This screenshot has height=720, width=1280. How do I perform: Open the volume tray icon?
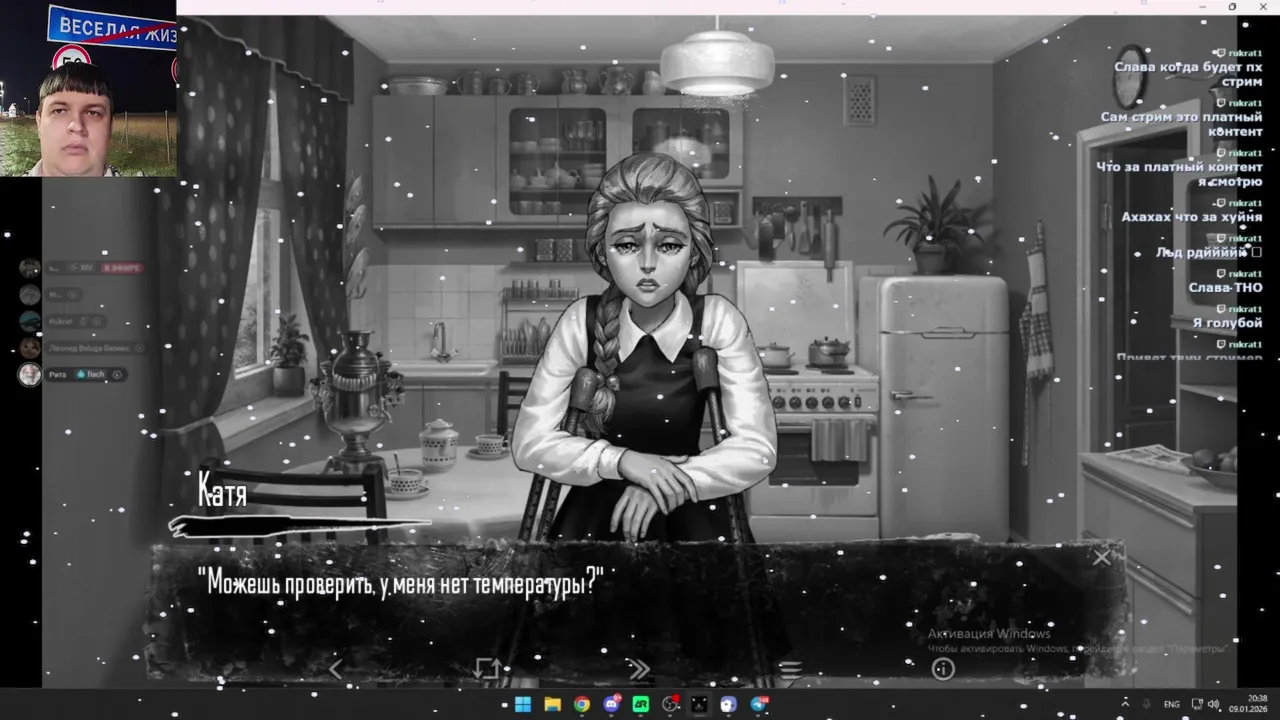coord(1213,704)
